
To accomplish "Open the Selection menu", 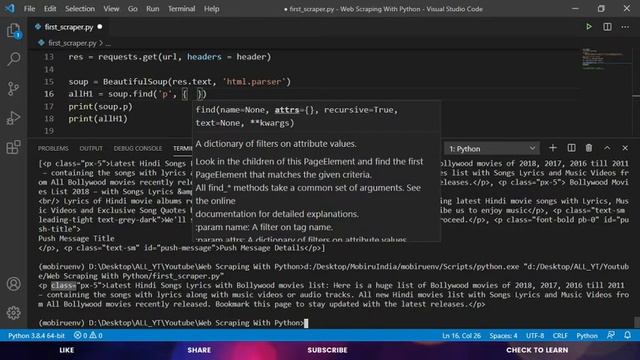I will pos(80,9).
